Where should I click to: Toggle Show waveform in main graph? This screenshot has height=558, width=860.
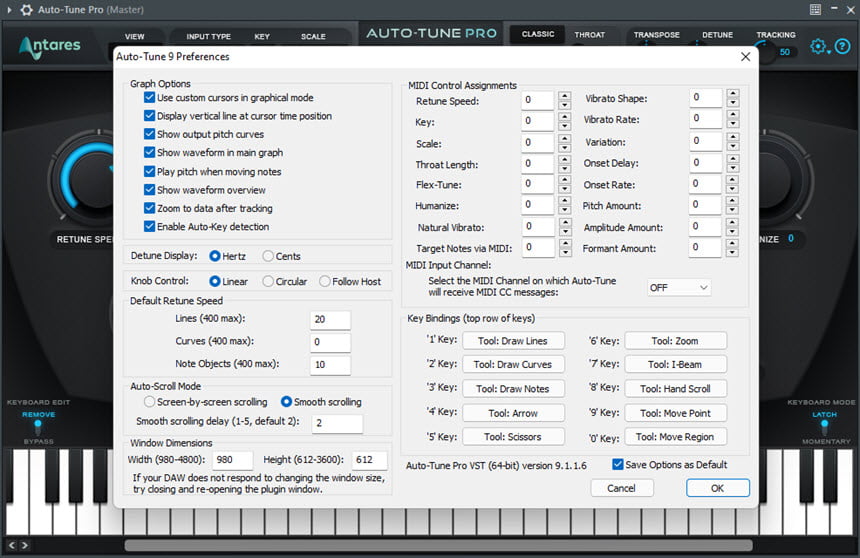point(149,152)
